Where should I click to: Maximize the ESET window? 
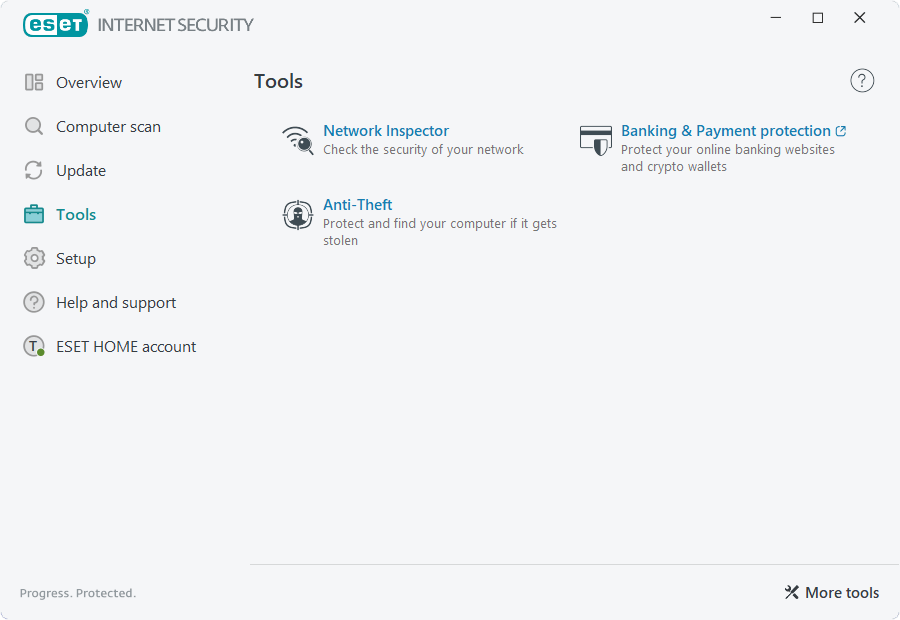pos(818,18)
